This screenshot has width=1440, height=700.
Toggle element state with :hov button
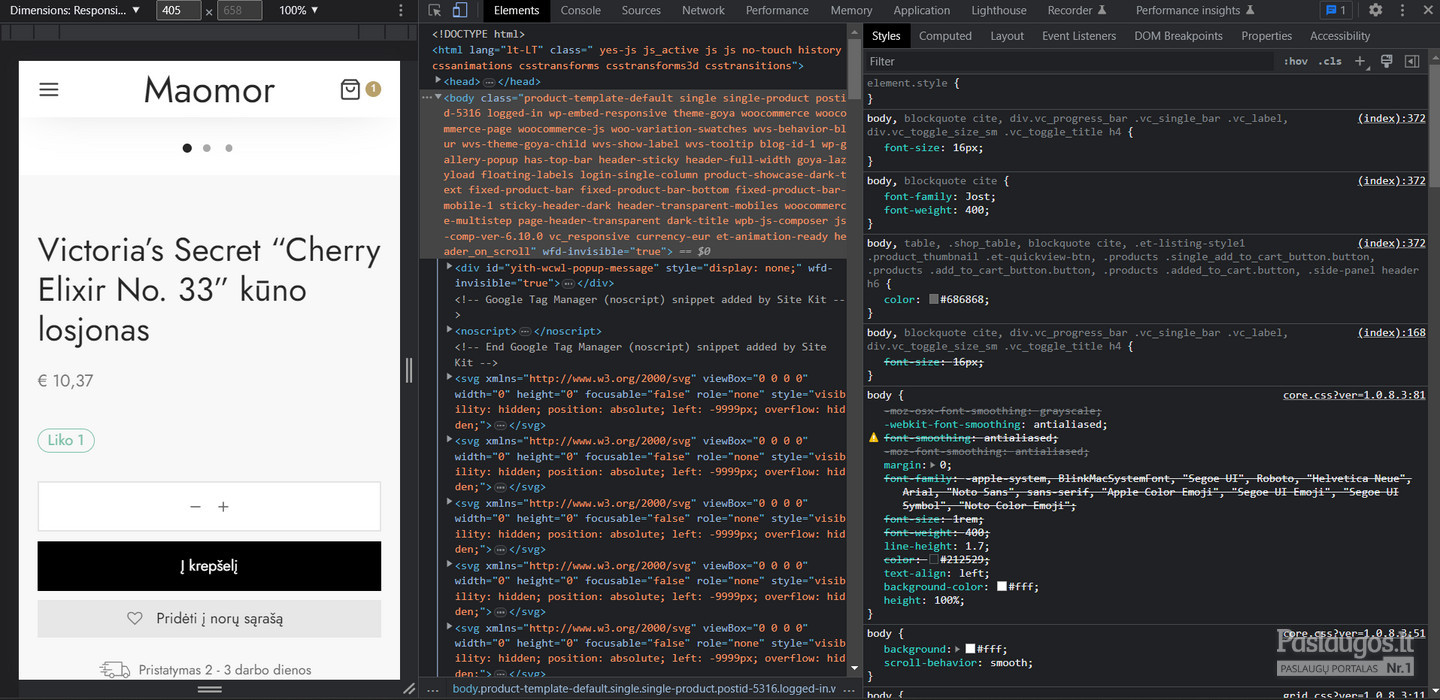(1296, 61)
